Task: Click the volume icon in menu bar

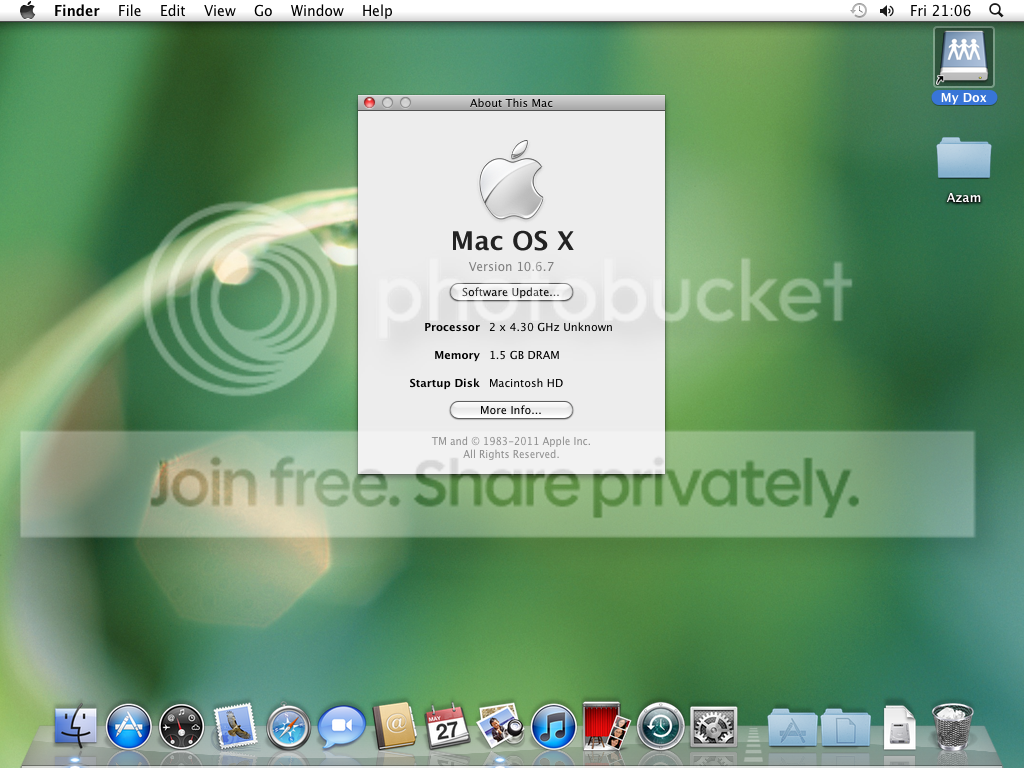Action: (x=887, y=10)
